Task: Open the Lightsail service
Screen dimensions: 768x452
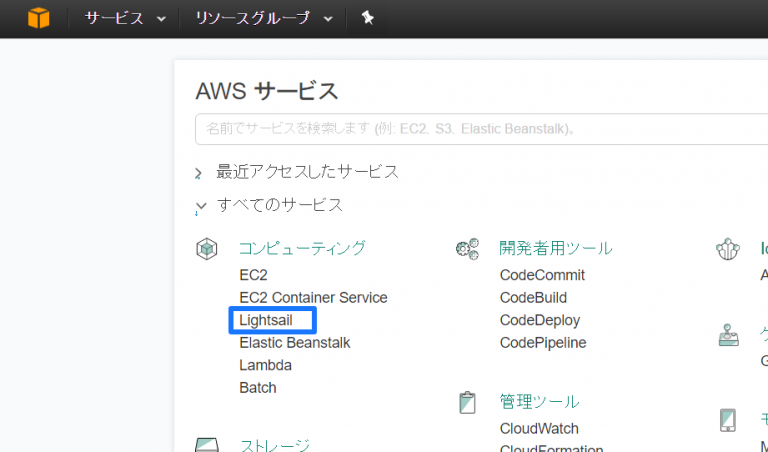Action: click(266, 320)
